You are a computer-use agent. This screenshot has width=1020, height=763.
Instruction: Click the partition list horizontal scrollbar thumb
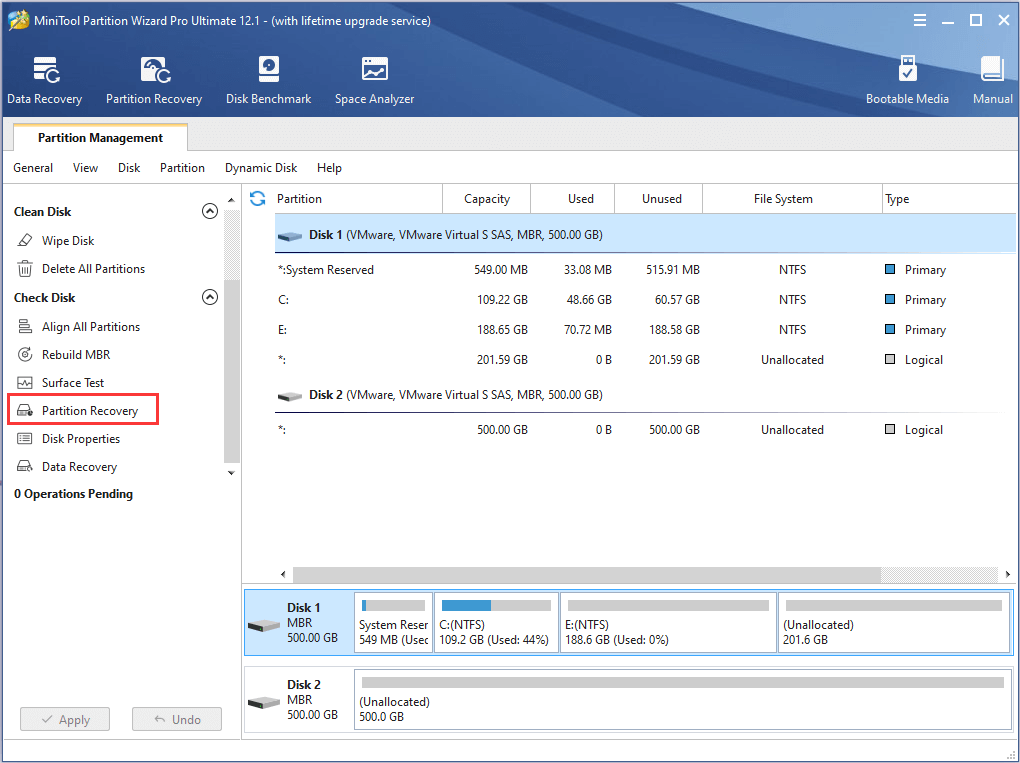(587, 574)
